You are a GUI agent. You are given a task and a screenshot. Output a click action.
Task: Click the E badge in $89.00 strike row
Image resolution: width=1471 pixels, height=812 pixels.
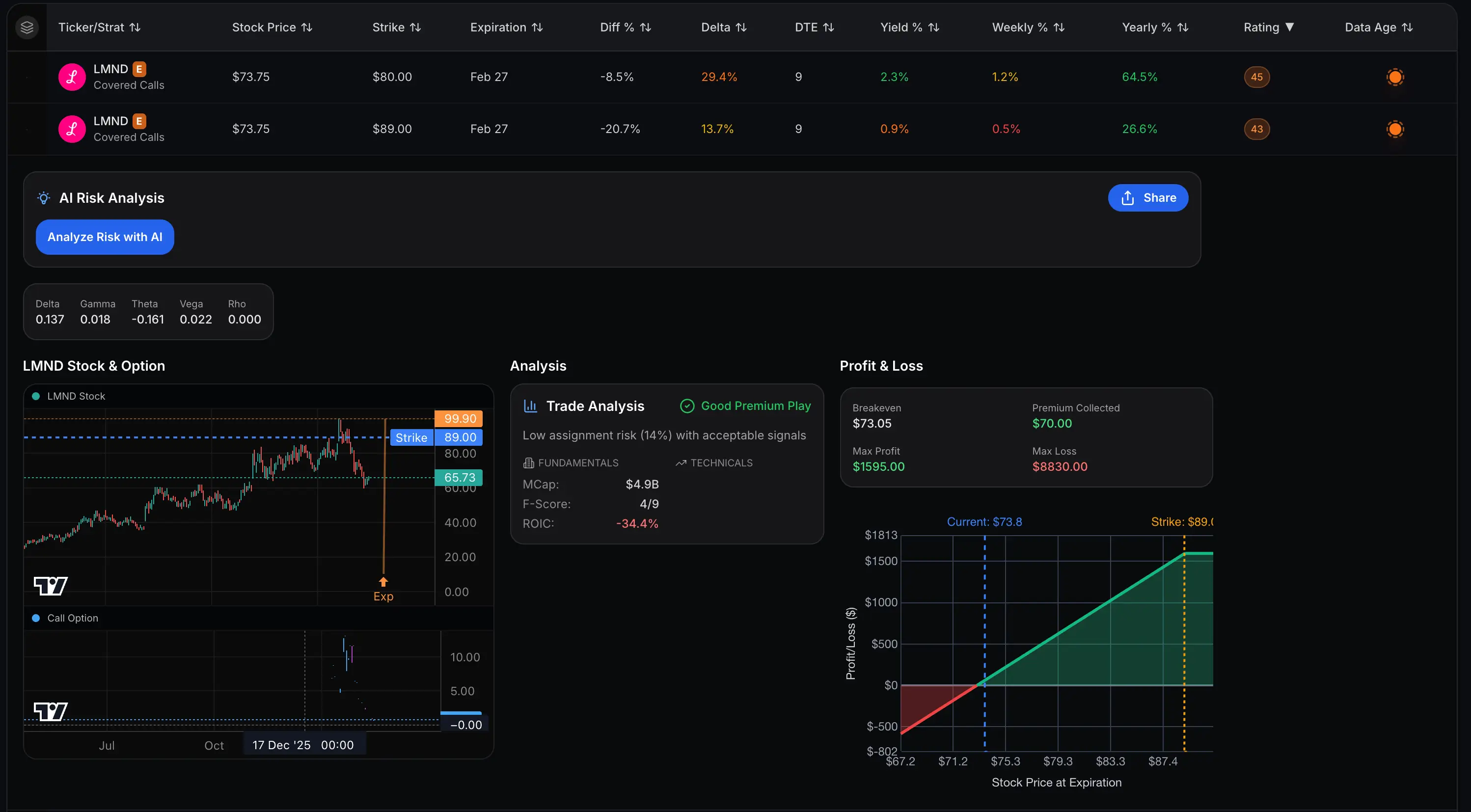pyautogui.click(x=139, y=121)
